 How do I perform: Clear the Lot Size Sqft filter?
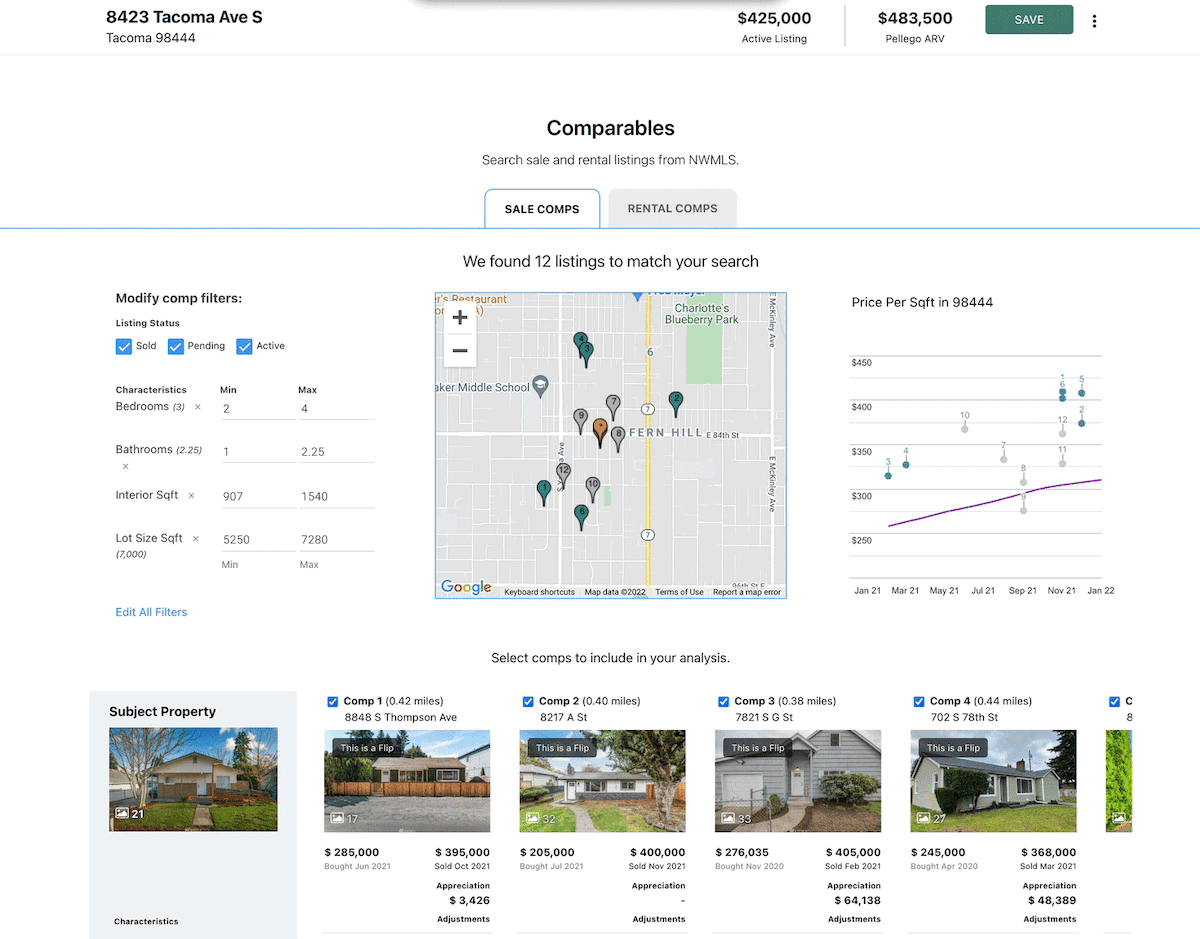(x=196, y=539)
